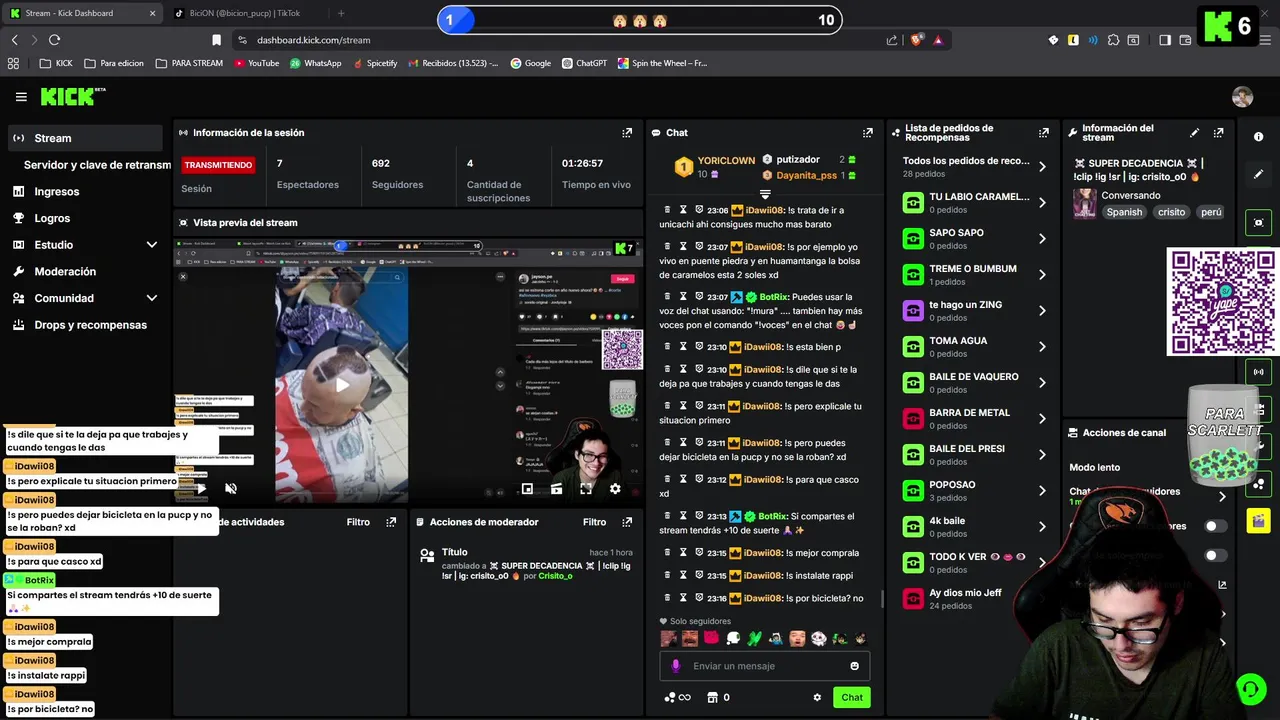Click username YORICLOWN in chat leaderboard

coord(726,160)
